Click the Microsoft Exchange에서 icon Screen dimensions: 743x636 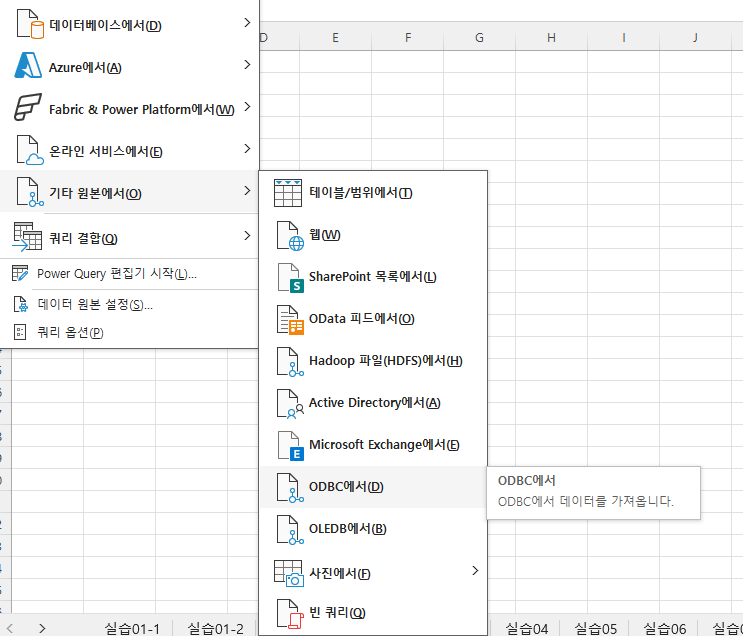[289, 445]
